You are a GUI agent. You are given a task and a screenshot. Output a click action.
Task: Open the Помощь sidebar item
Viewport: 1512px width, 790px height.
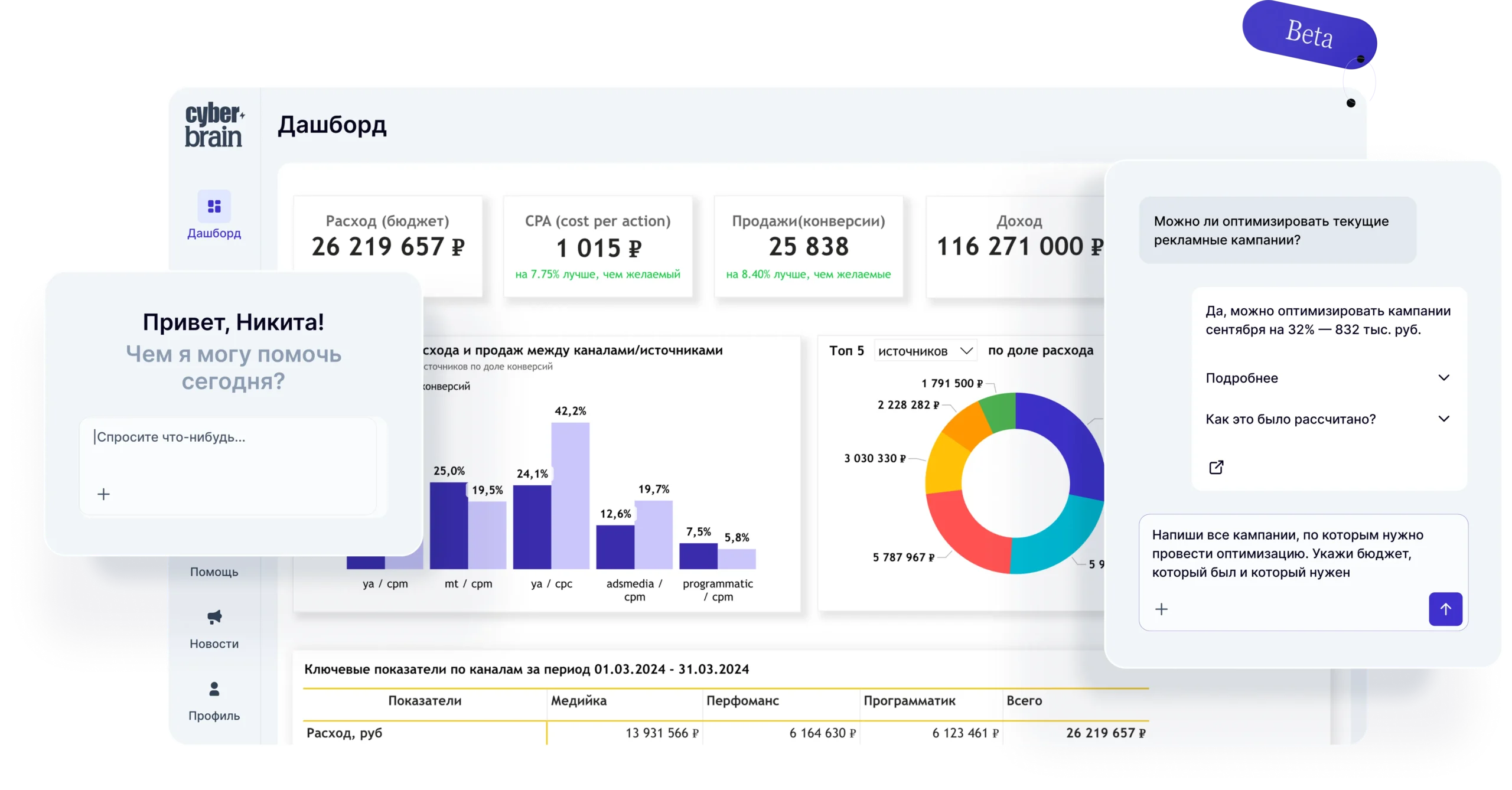point(214,572)
